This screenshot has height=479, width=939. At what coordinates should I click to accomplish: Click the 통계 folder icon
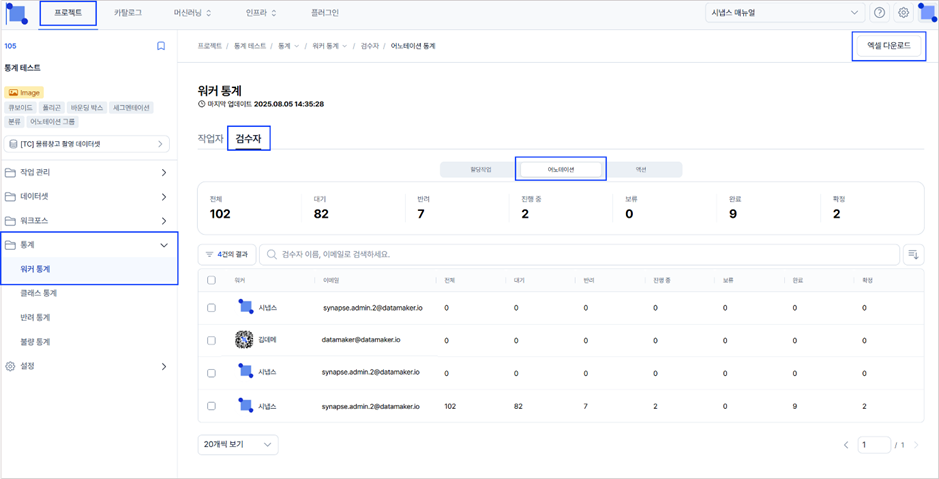click(10, 245)
